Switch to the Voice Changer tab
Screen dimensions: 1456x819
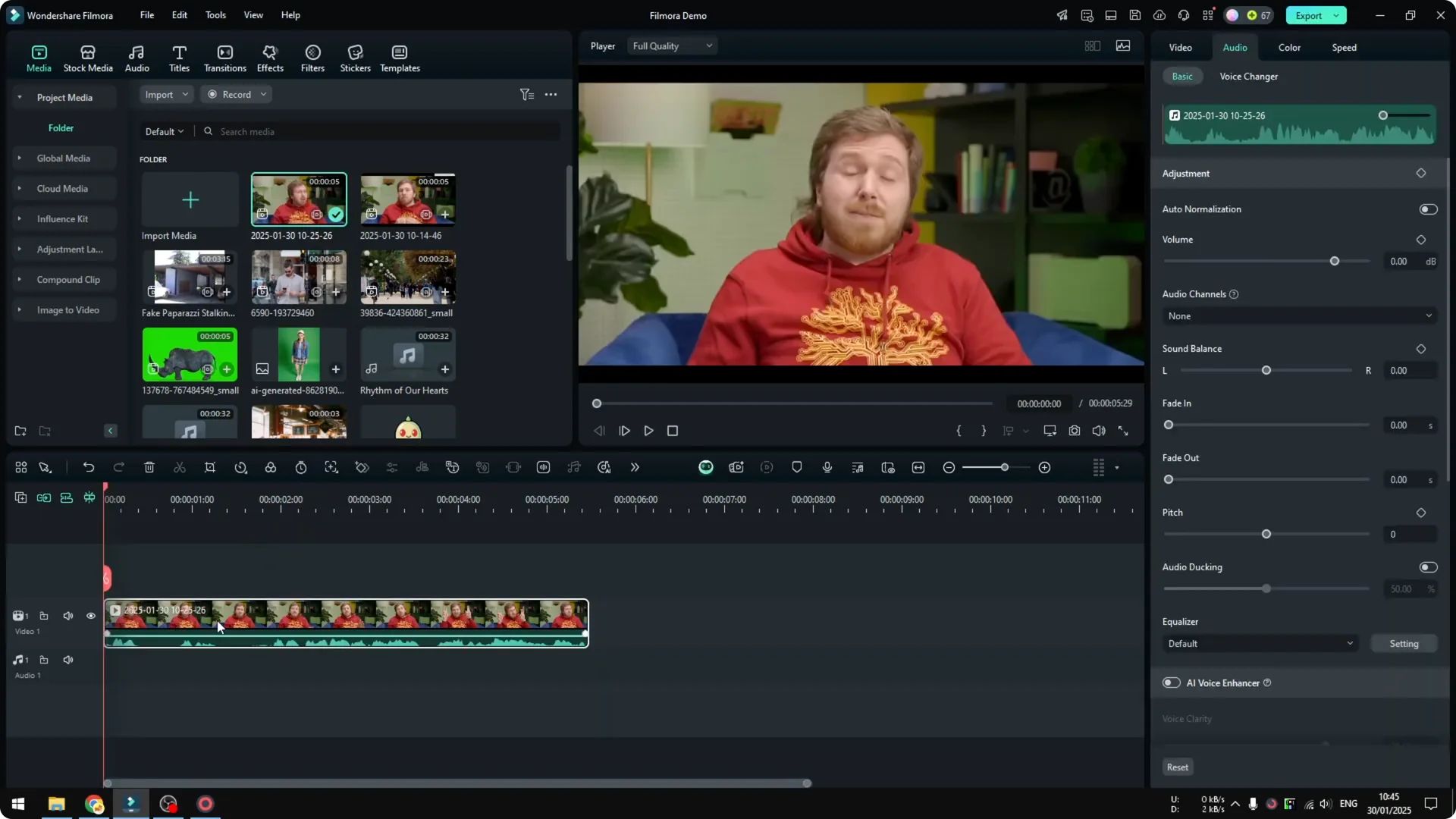pos(1247,76)
